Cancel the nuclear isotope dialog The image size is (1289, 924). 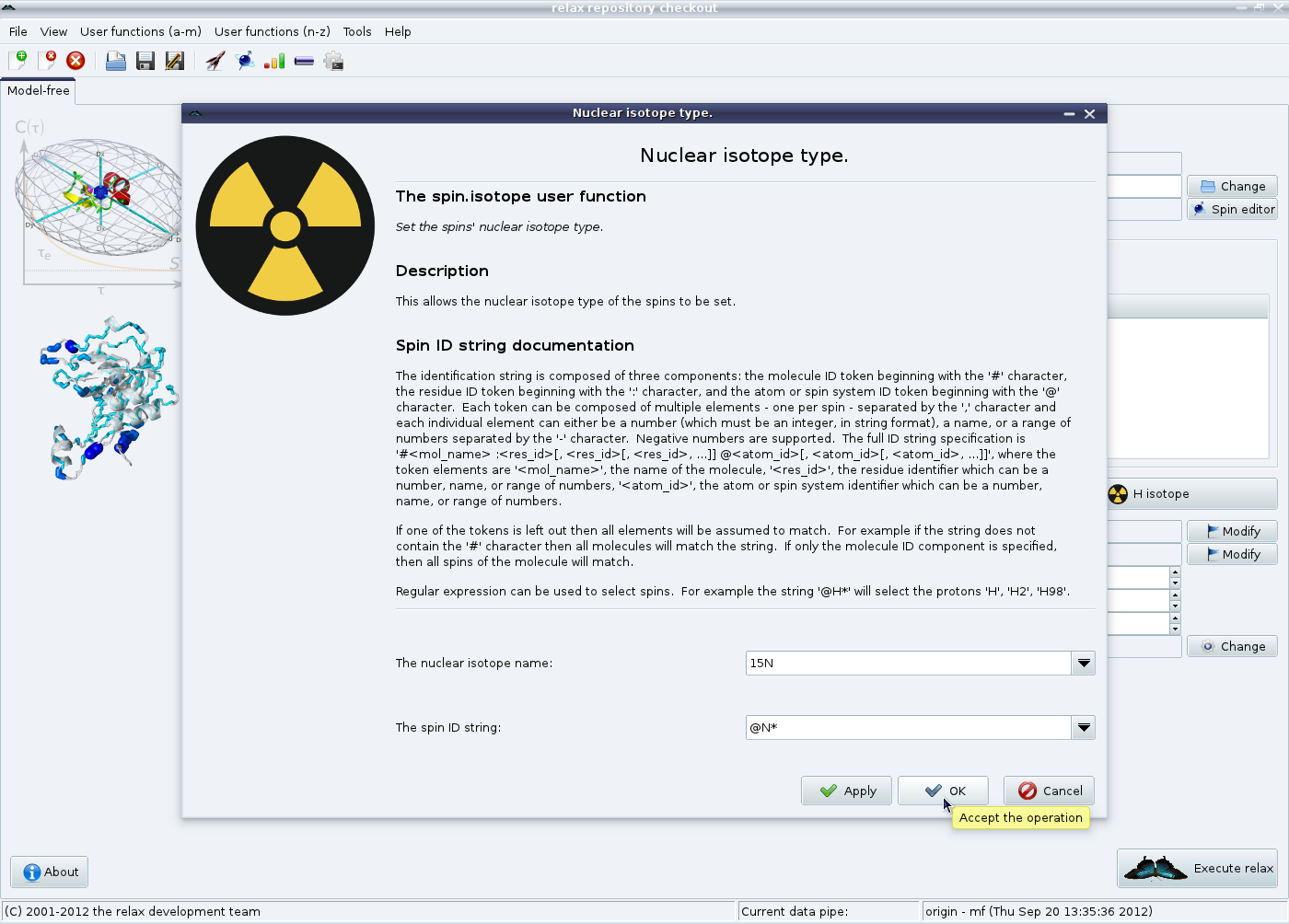(1050, 791)
